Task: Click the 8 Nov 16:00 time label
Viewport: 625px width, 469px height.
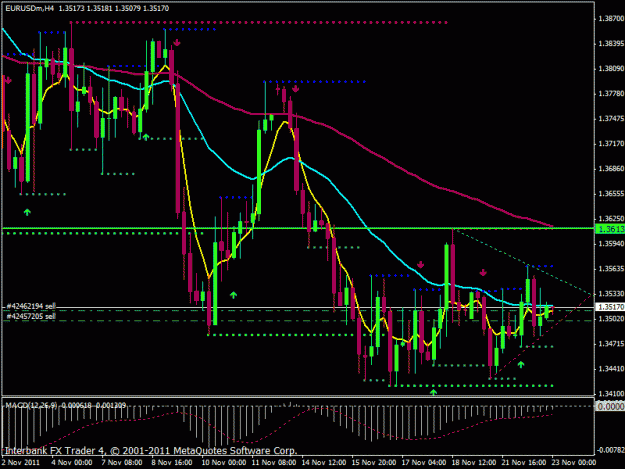Action: [x=171, y=462]
